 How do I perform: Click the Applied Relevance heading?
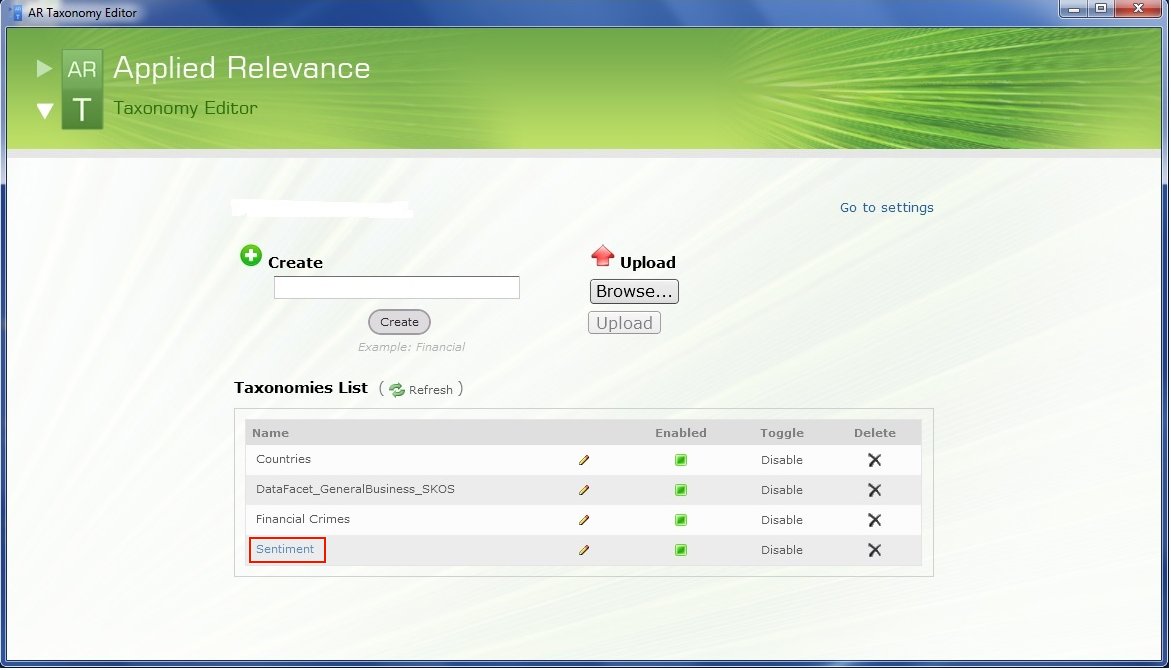[241, 68]
